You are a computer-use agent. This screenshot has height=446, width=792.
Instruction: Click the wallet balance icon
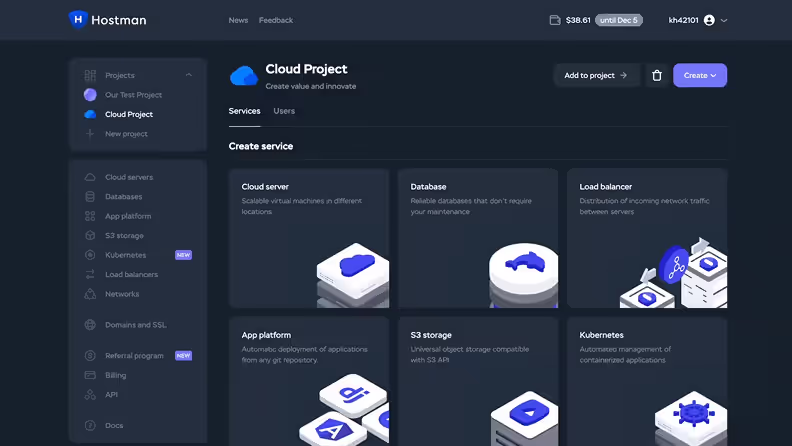[x=555, y=20]
